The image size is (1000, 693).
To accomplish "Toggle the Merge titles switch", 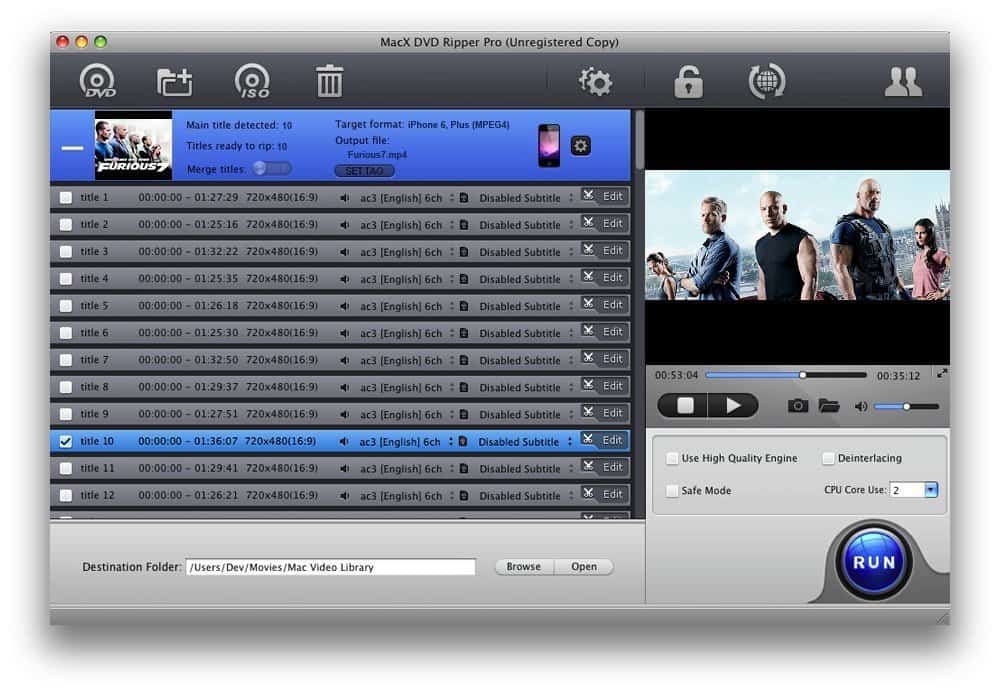I will coord(271,168).
